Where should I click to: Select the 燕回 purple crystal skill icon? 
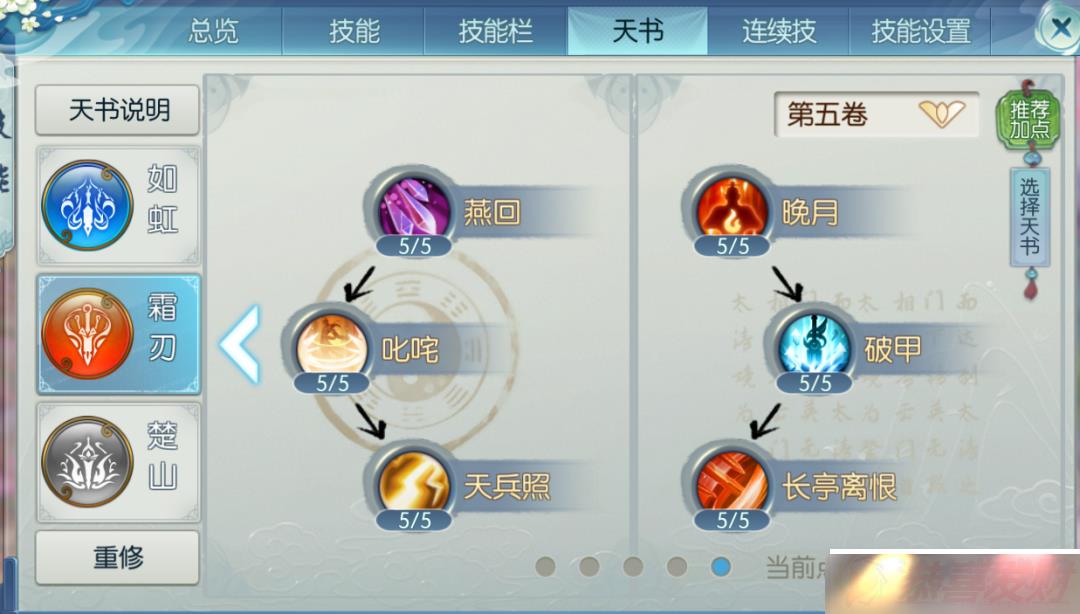[413, 208]
